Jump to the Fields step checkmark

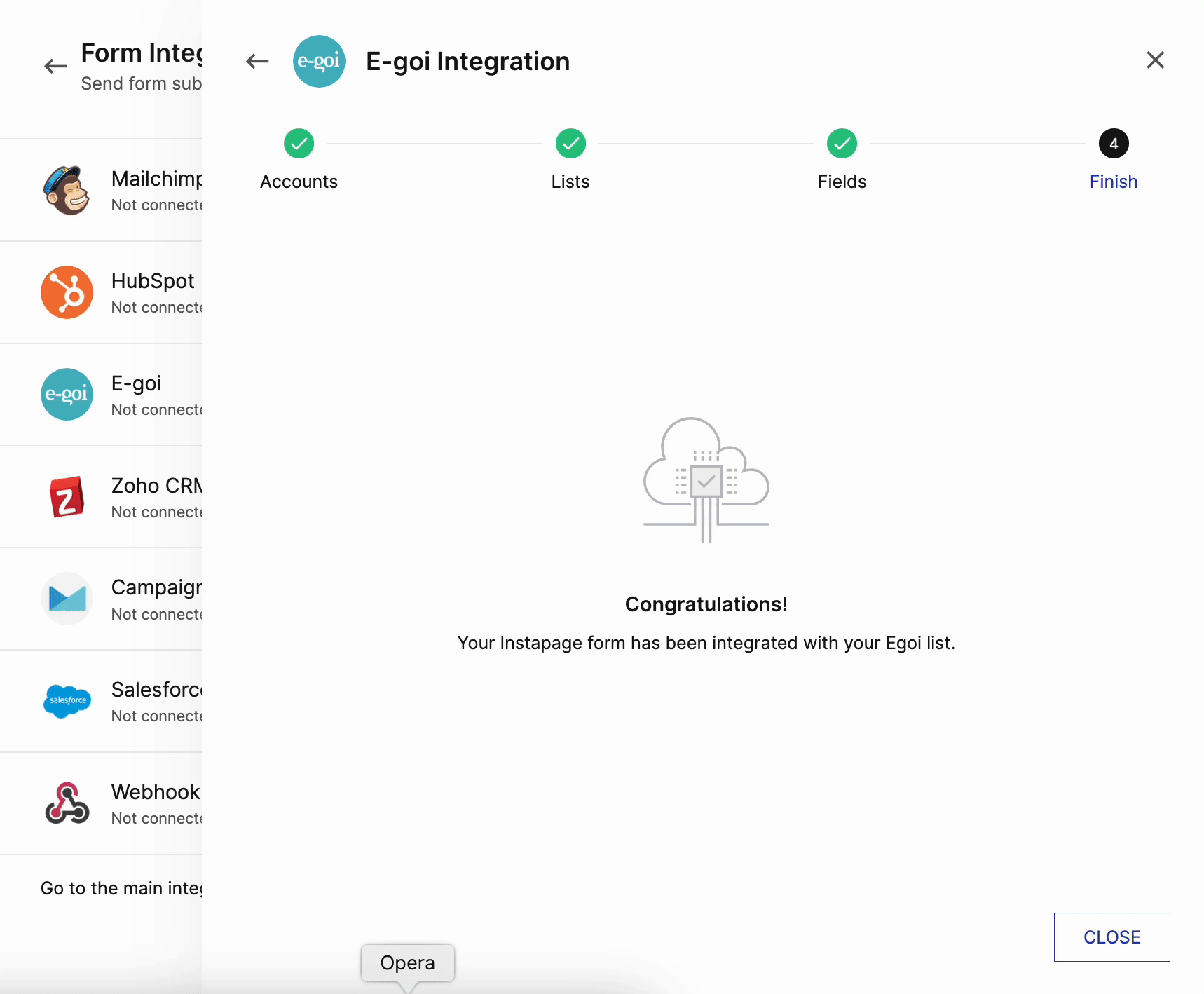(842, 144)
